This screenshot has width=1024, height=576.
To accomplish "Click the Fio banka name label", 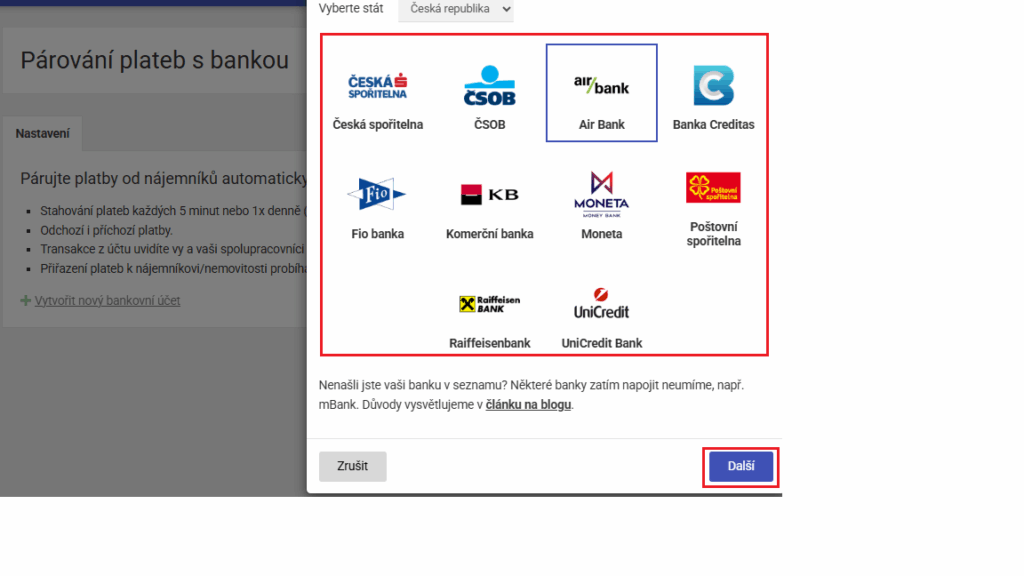I will tap(377, 234).
